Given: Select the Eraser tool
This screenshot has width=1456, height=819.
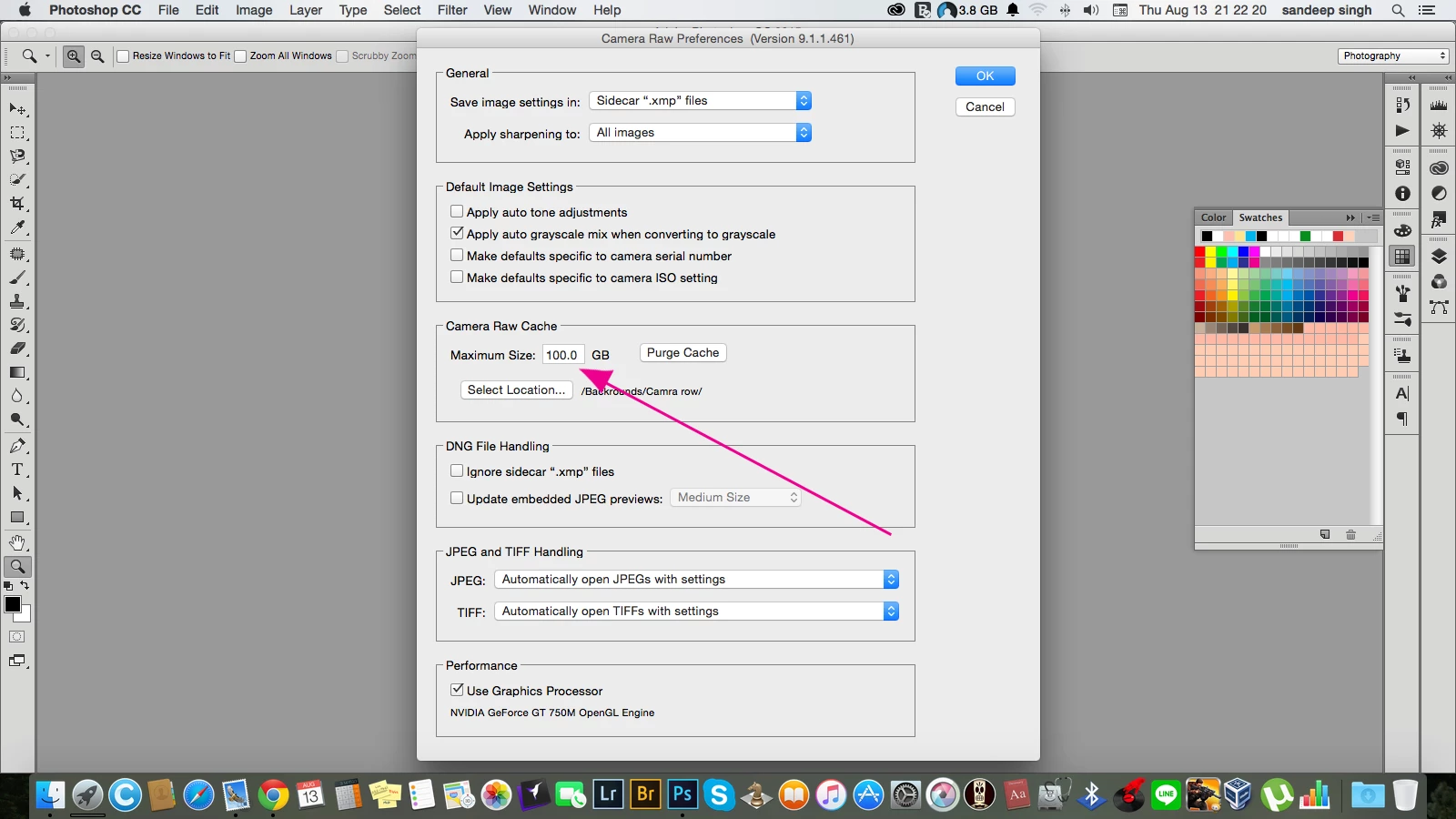Looking at the screenshot, I should (x=17, y=349).
